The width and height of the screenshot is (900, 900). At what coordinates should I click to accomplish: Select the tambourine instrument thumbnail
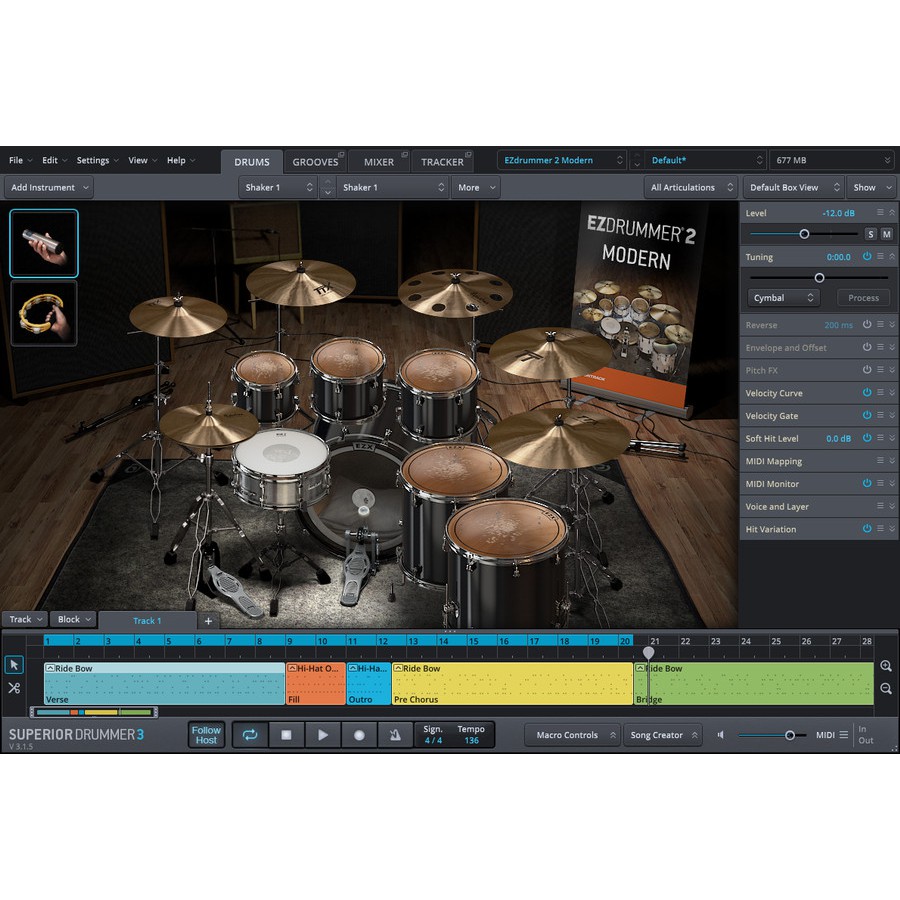(43, 313)
